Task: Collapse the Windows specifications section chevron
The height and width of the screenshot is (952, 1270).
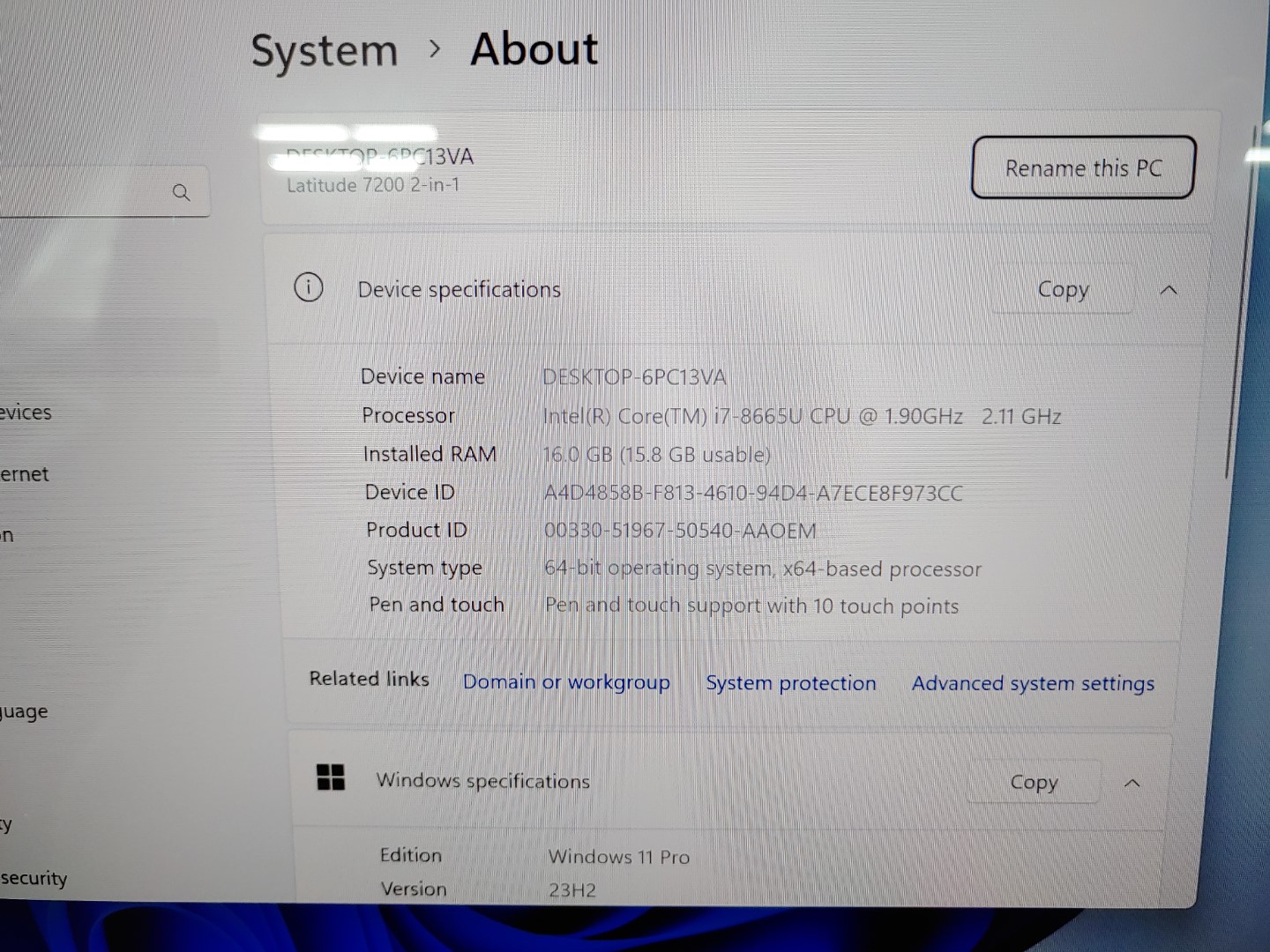Action: (x=1132, y=783)
